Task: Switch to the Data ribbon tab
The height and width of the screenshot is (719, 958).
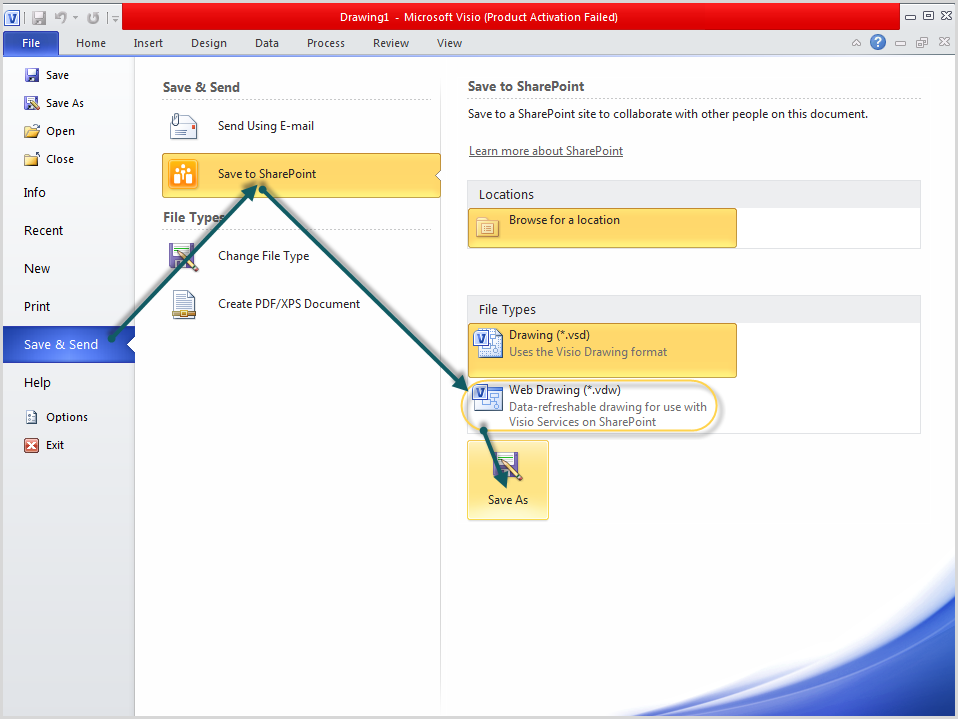Action: 267,43
